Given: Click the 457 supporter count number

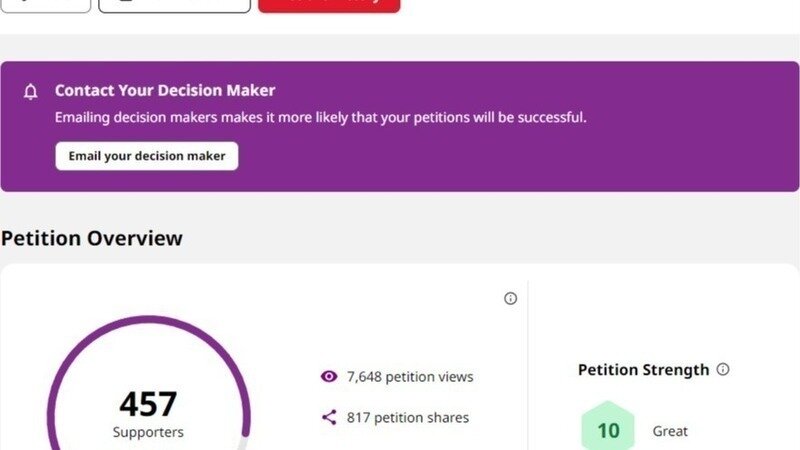Looking at the screenshot, I should point(148,403).
